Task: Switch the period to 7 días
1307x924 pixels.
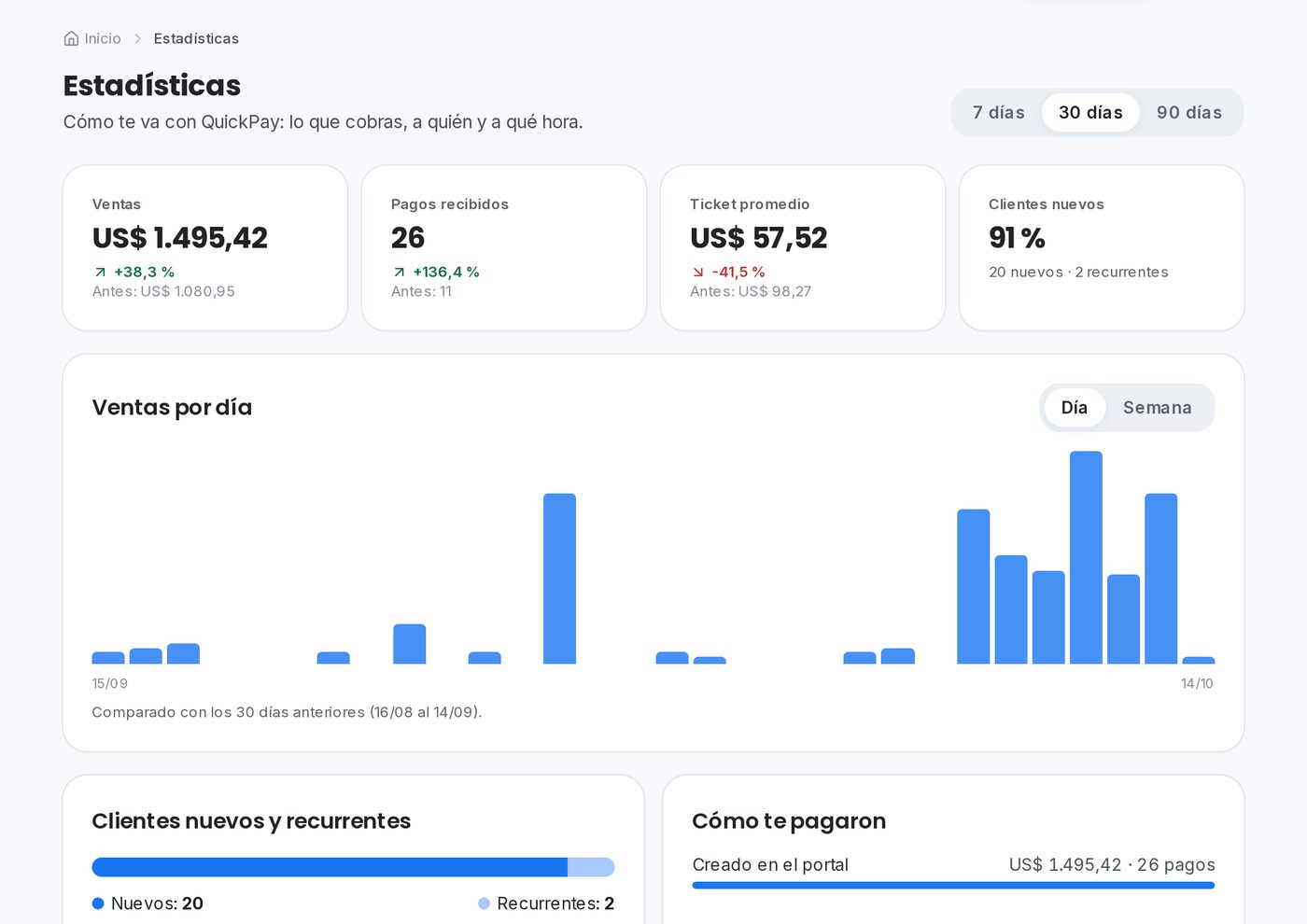Action: 998,112
